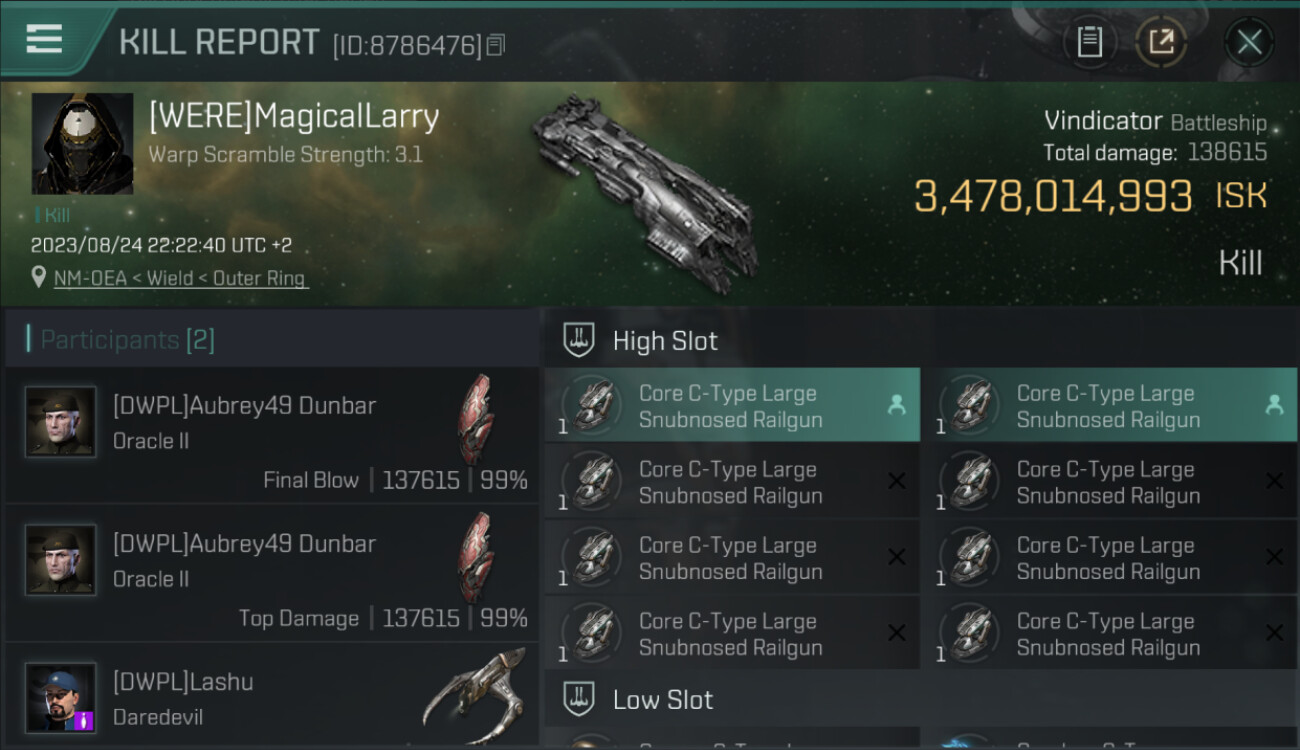Inspect the Vindicator ship image

coord(644,192)
